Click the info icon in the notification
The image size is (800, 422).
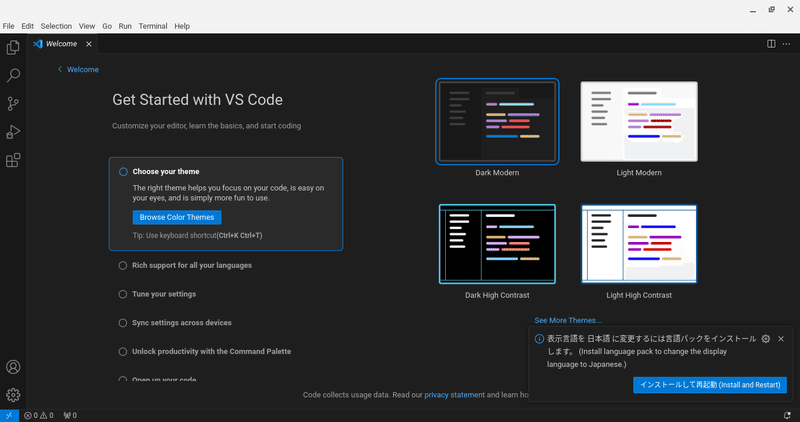pos(539,339)
